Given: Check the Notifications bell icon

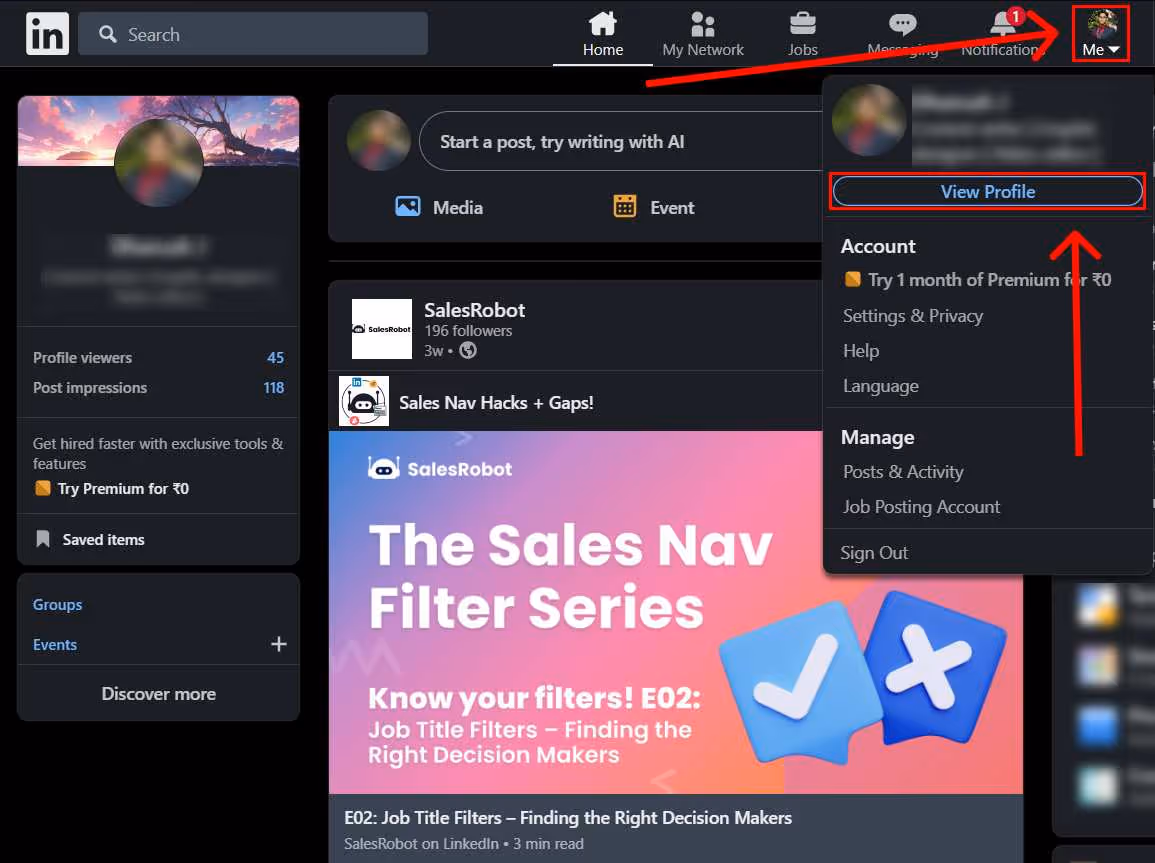Looking at the screenshot, I should 1000,25.
